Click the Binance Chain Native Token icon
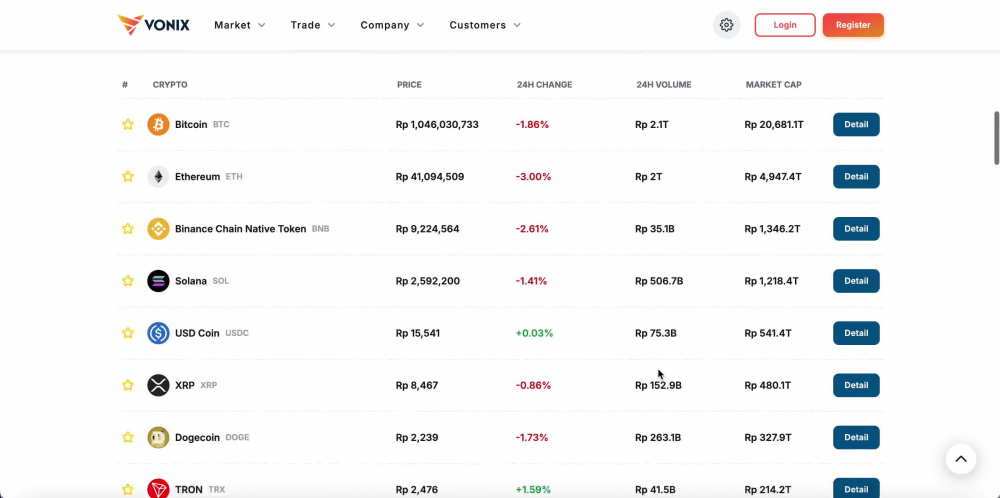The image size is (1000, 498). pyautogui.click(x=158, y=229)
